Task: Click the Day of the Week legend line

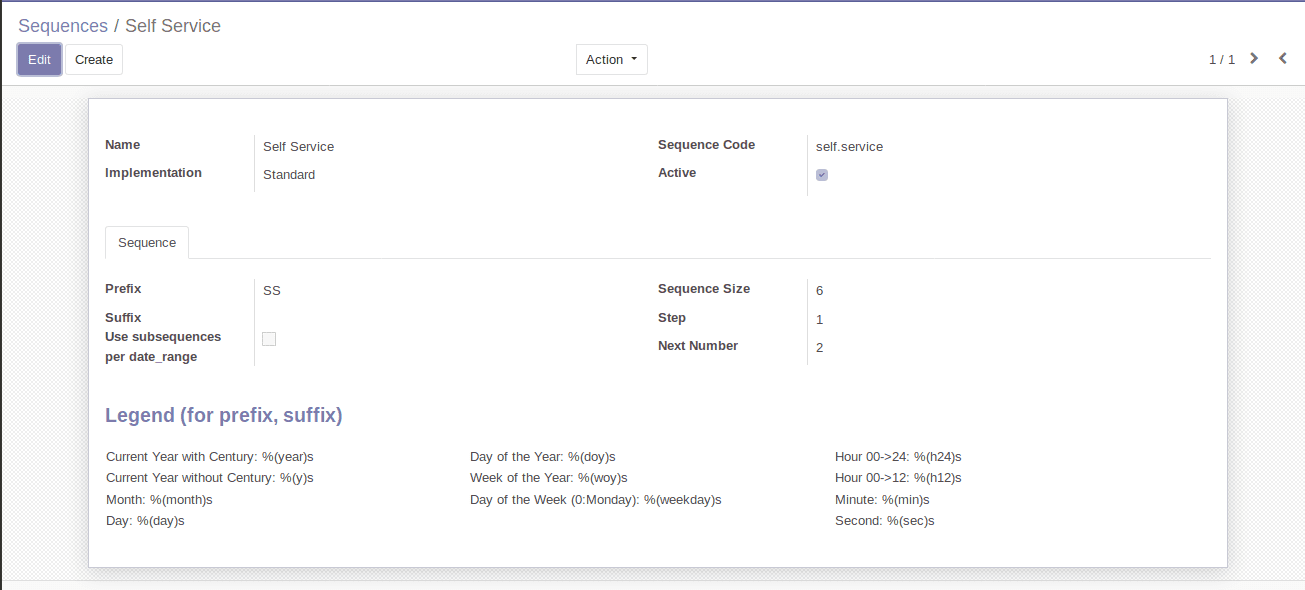Action: (x=596, y=500)
